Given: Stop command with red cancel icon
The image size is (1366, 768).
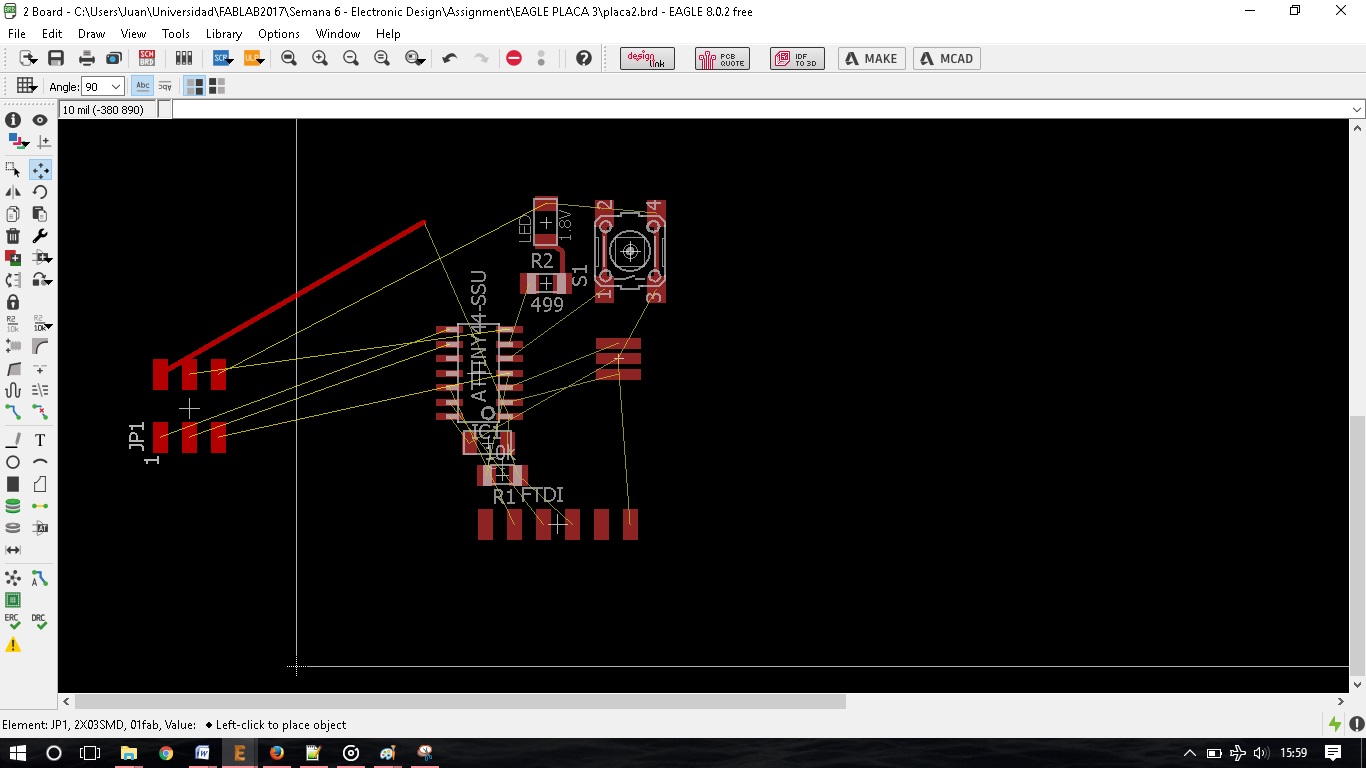Looking at the screenshot, I should click(x=514, y=58).
